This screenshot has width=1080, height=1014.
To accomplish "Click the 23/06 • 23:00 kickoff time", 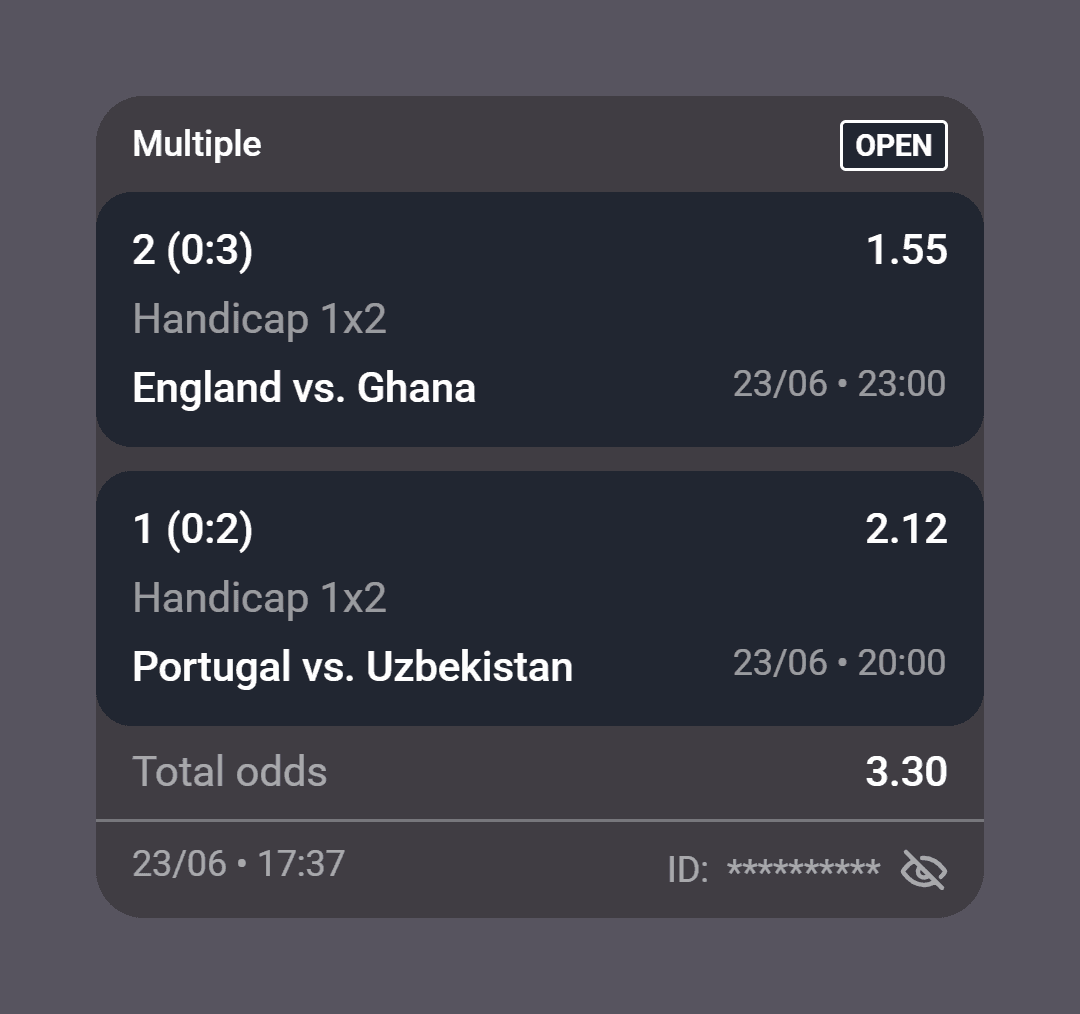I will coord(839,384).
